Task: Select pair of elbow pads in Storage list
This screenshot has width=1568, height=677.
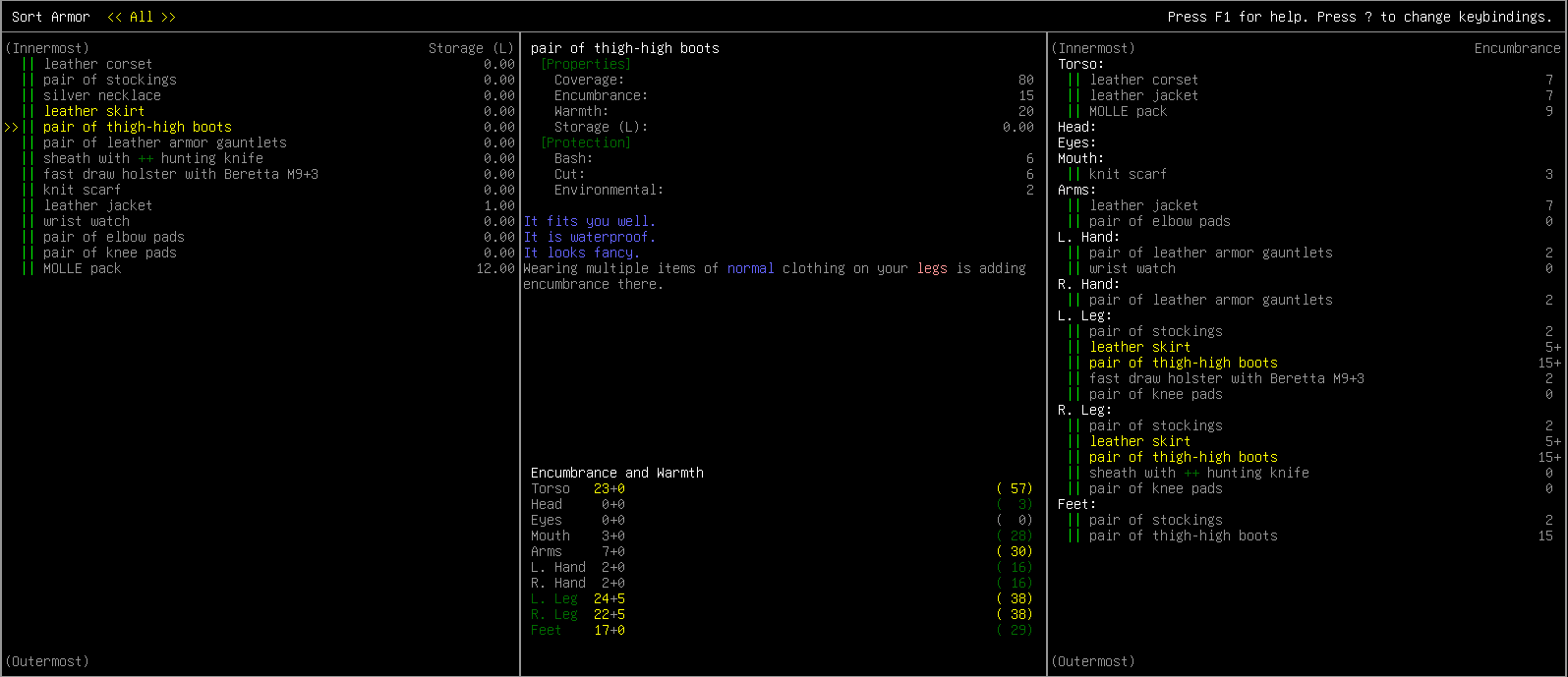Action: pos(260,237)
